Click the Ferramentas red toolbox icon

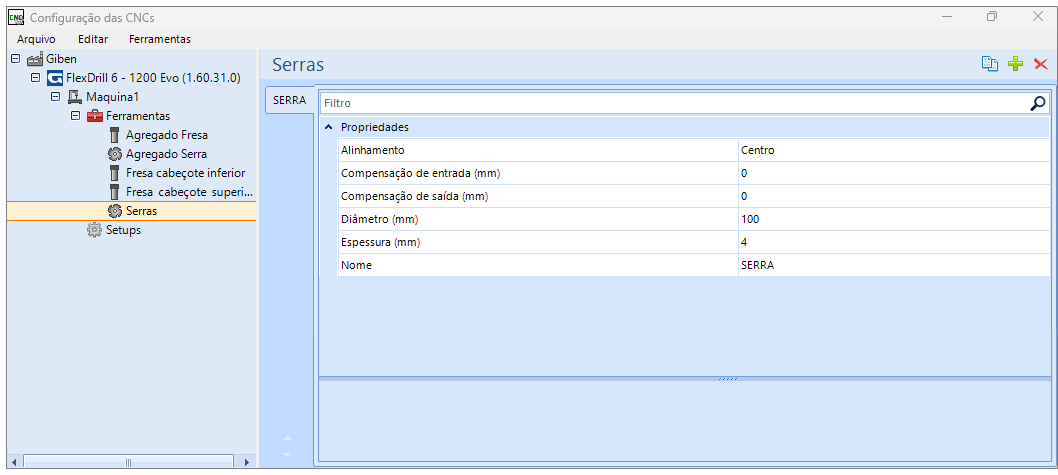point(94,116)
